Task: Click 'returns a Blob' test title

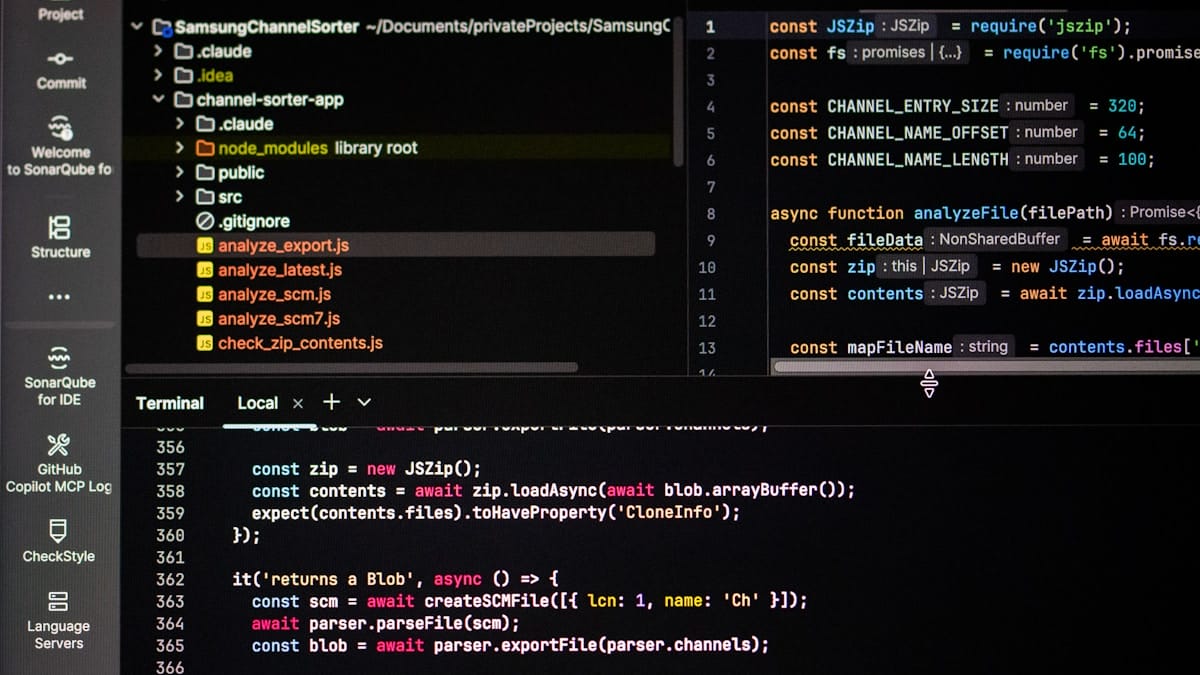Action: (338, 579)
